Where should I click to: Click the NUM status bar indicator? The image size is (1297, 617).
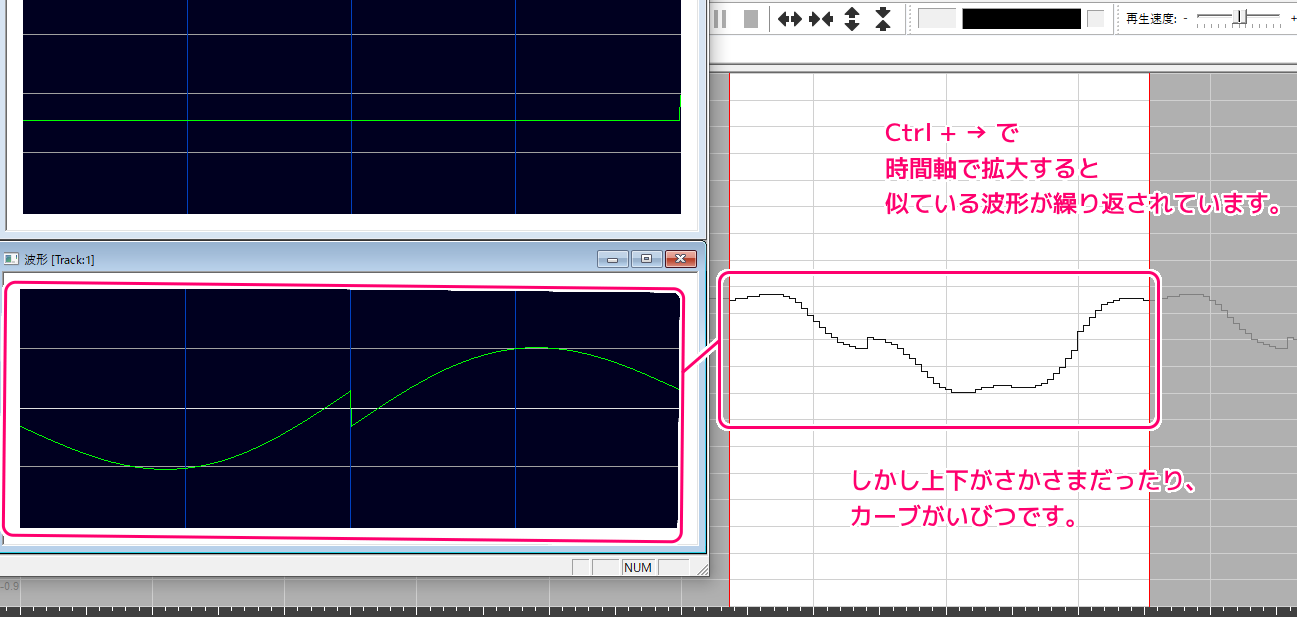pos(638,567)
